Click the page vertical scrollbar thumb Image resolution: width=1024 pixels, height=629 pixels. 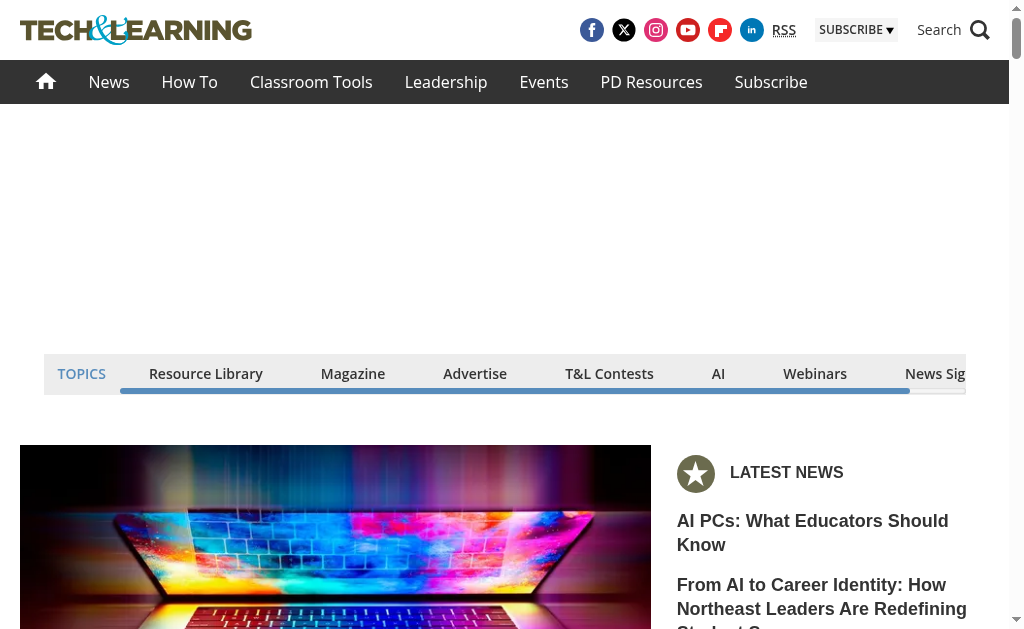point(1016,38)
